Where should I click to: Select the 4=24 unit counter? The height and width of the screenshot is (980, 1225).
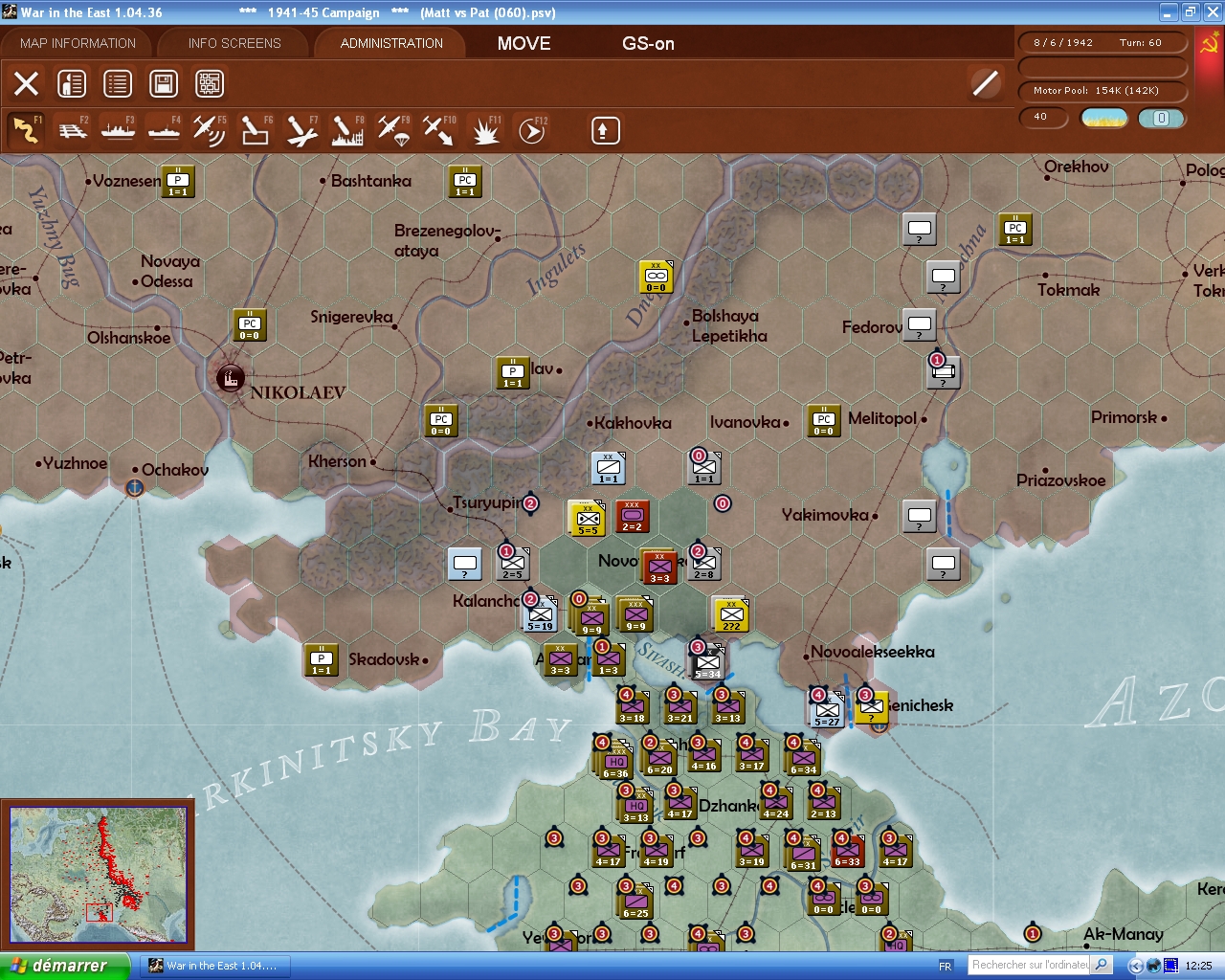click(x=775, y=803)
